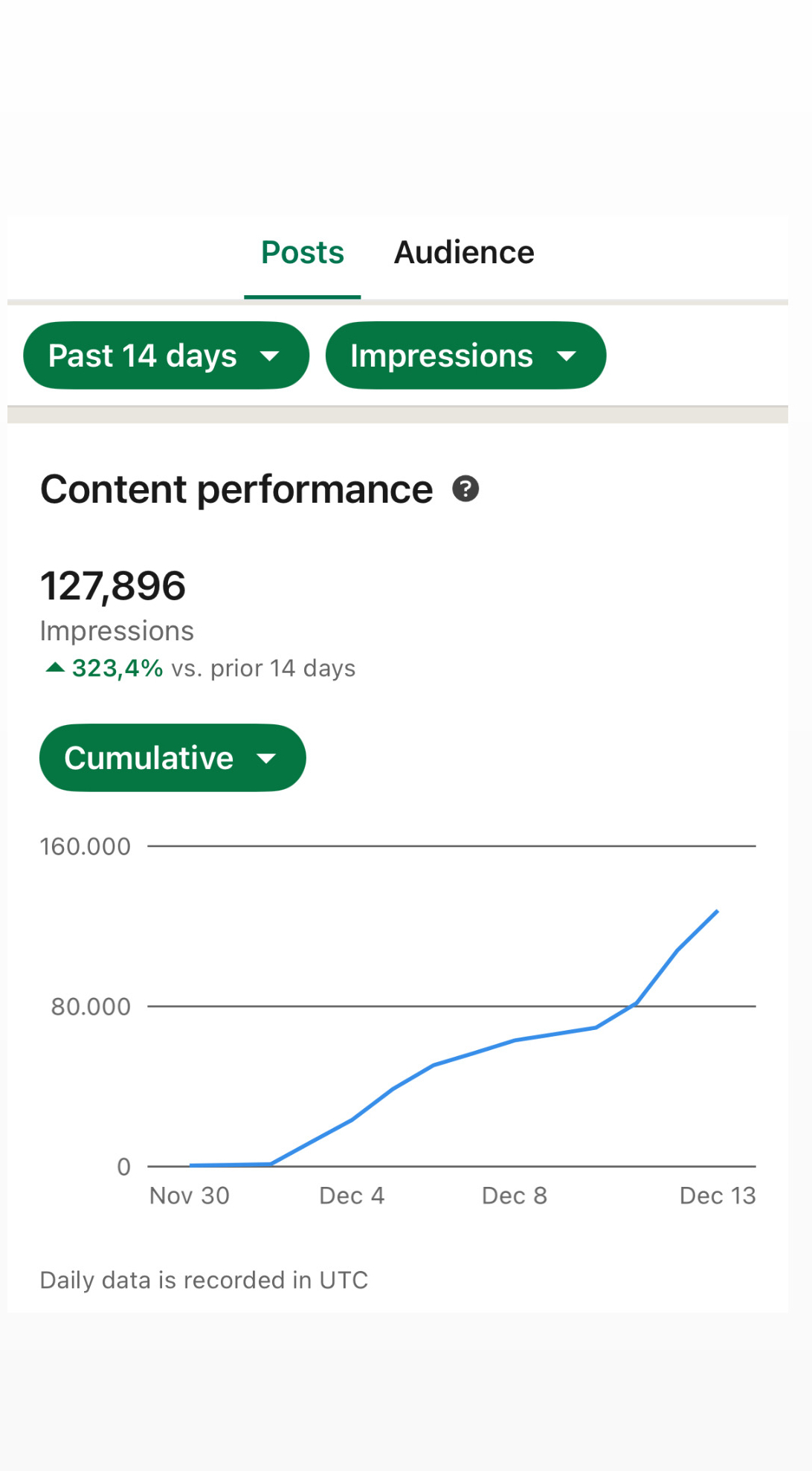The width and height of the screenshot is (812, 1471).
Task: Click the arrow on the Past 14 days pill
Action: [269, 356]
